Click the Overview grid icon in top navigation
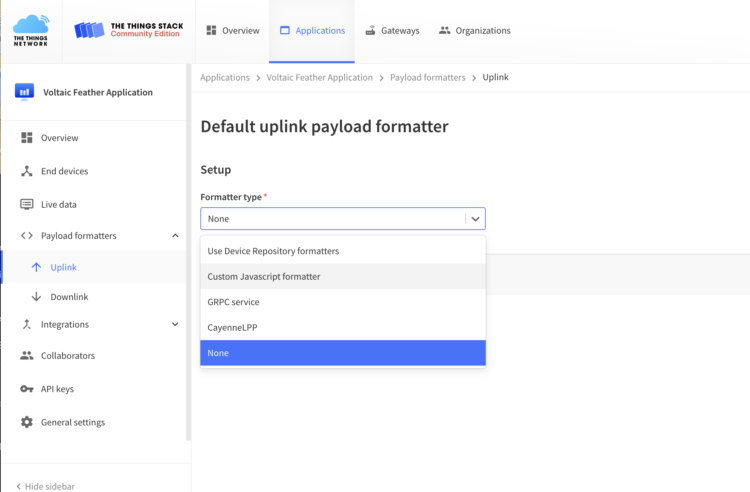Screen dimensions: 750x492 tap(211, 30)
